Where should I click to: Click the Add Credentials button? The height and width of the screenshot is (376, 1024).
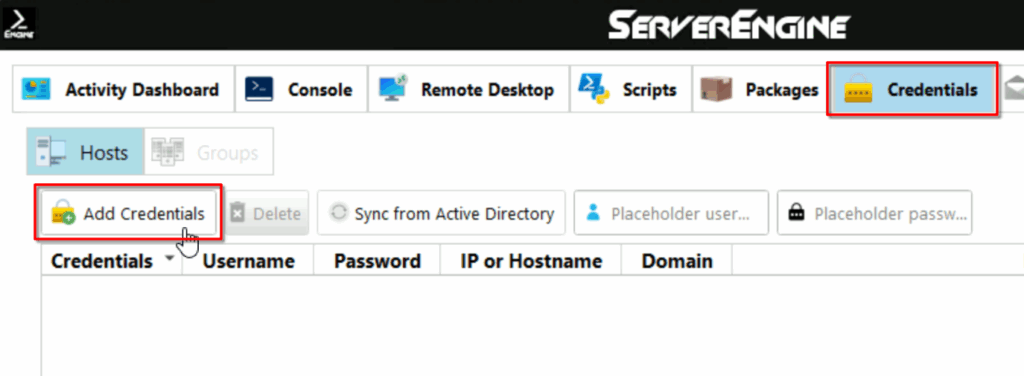point(129,213)
